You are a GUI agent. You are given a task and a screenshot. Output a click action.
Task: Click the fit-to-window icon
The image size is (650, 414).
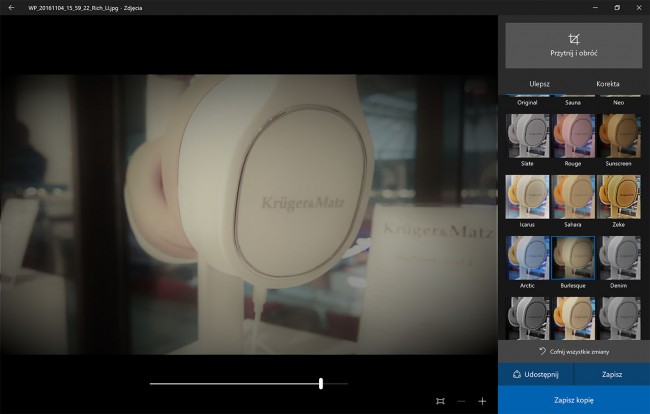[x=440, y=401]
